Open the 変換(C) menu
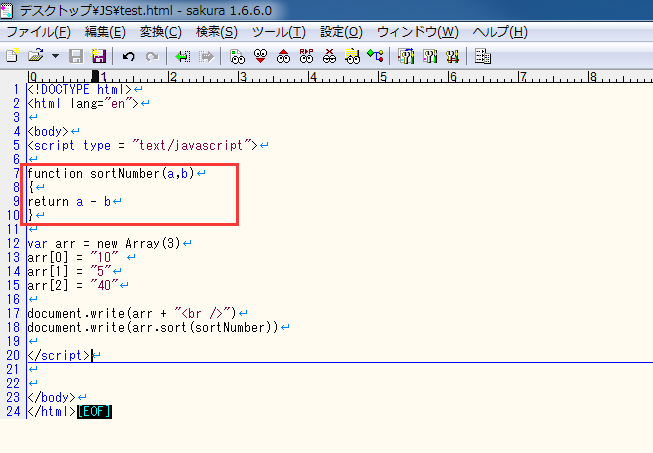 point(160,32)
